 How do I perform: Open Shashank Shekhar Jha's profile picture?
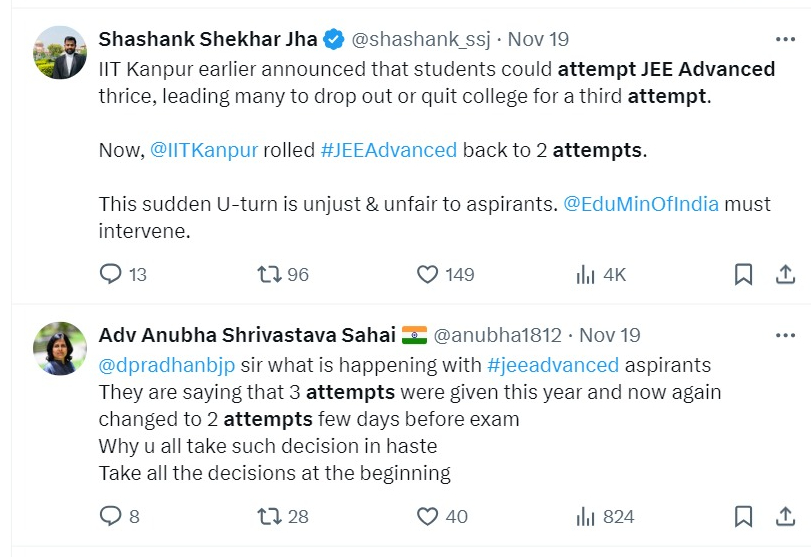60,53
